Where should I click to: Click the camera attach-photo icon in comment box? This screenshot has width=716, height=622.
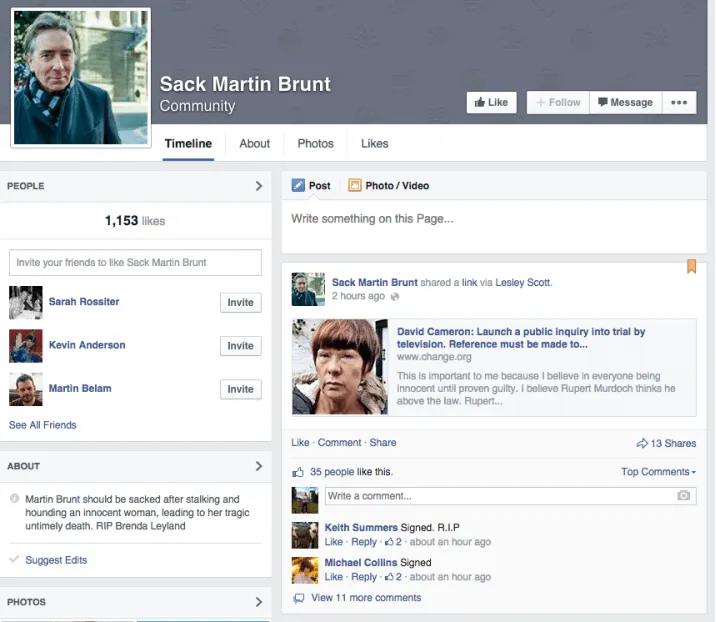tap(683, 495)
